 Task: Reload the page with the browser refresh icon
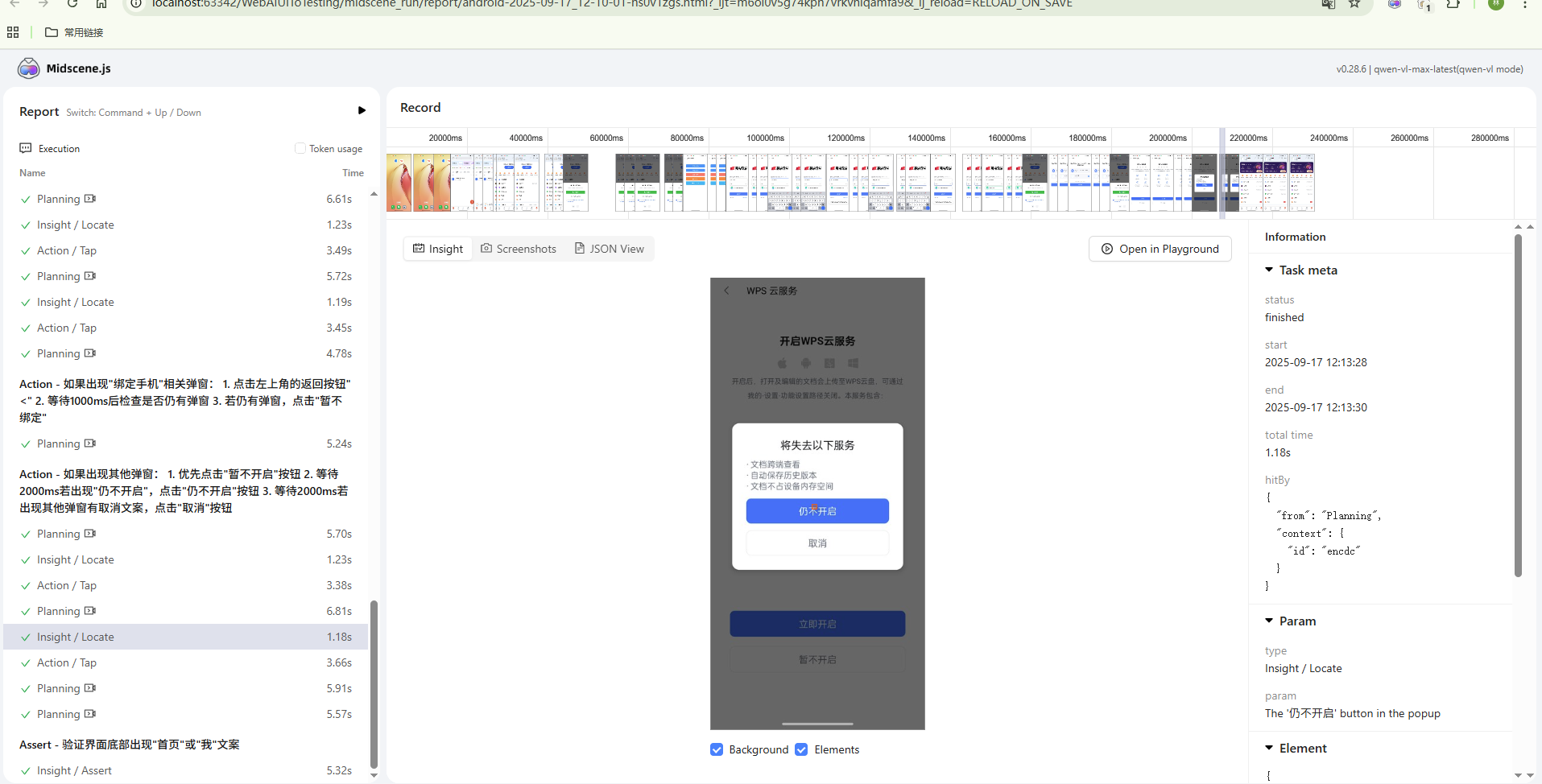[72, 4]
